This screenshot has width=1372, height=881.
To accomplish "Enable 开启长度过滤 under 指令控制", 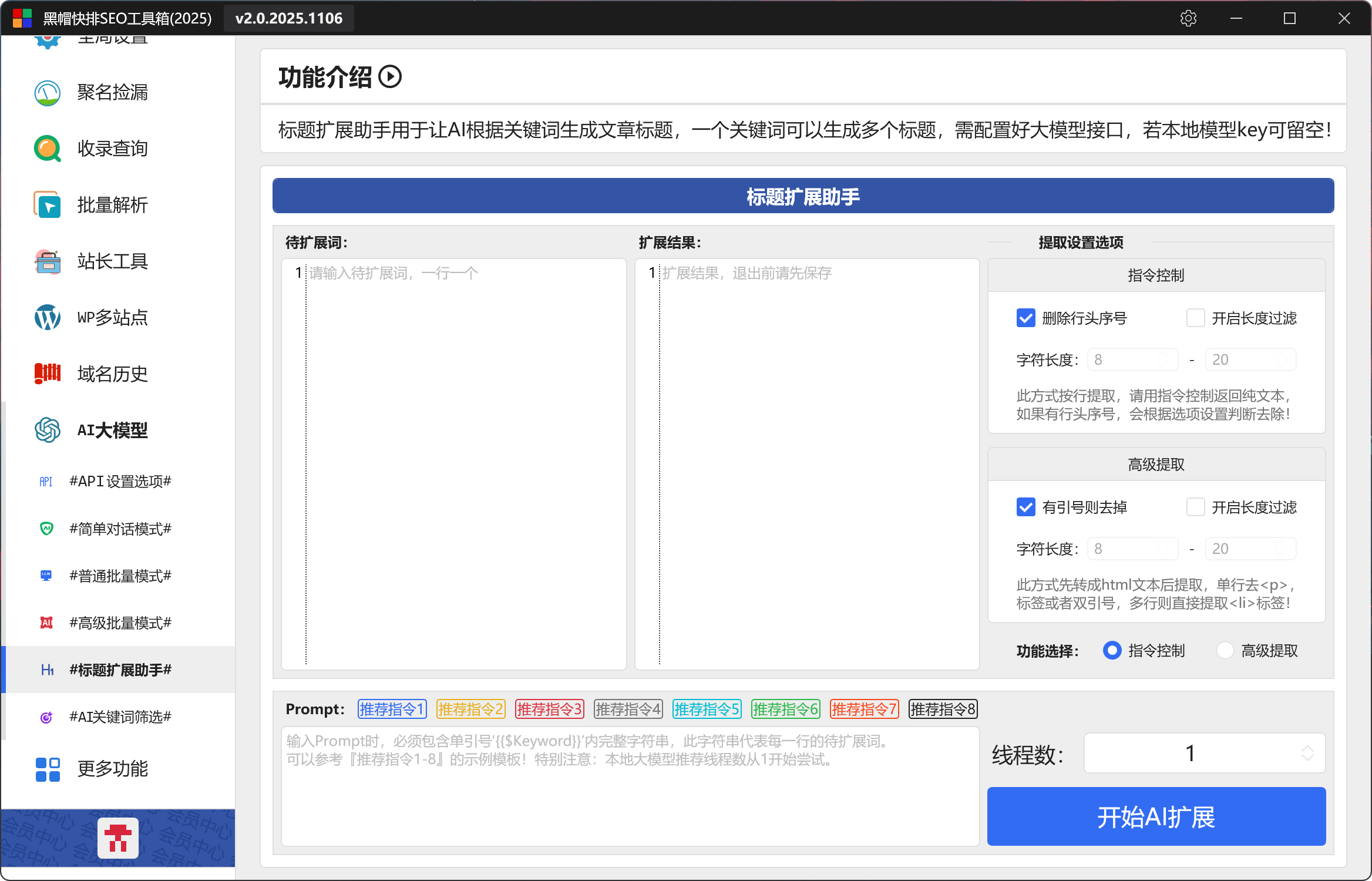I will 1195,318.
